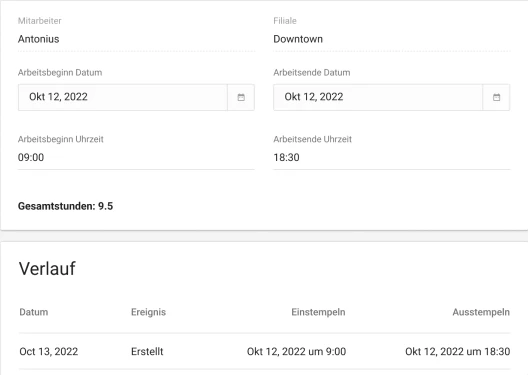The image size is (528, 375).
Task: Click the Arbeitsbeginn Datum field Okt 12, 2022
Action: coord(123,97)
